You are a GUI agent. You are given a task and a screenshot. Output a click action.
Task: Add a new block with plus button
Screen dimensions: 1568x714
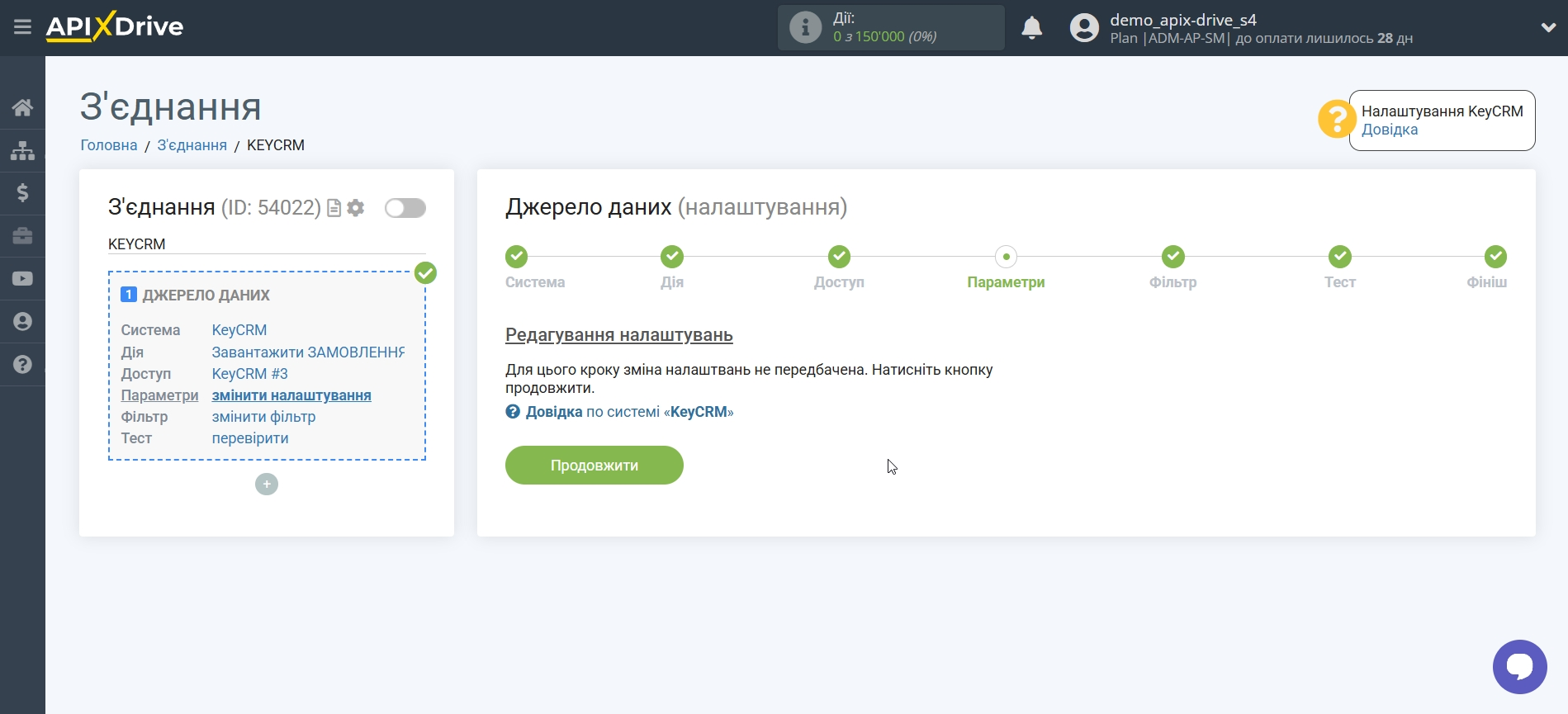coord(267,484)
